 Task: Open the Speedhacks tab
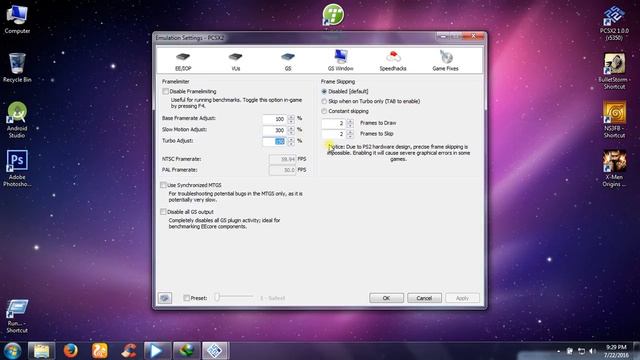(393, 60)
